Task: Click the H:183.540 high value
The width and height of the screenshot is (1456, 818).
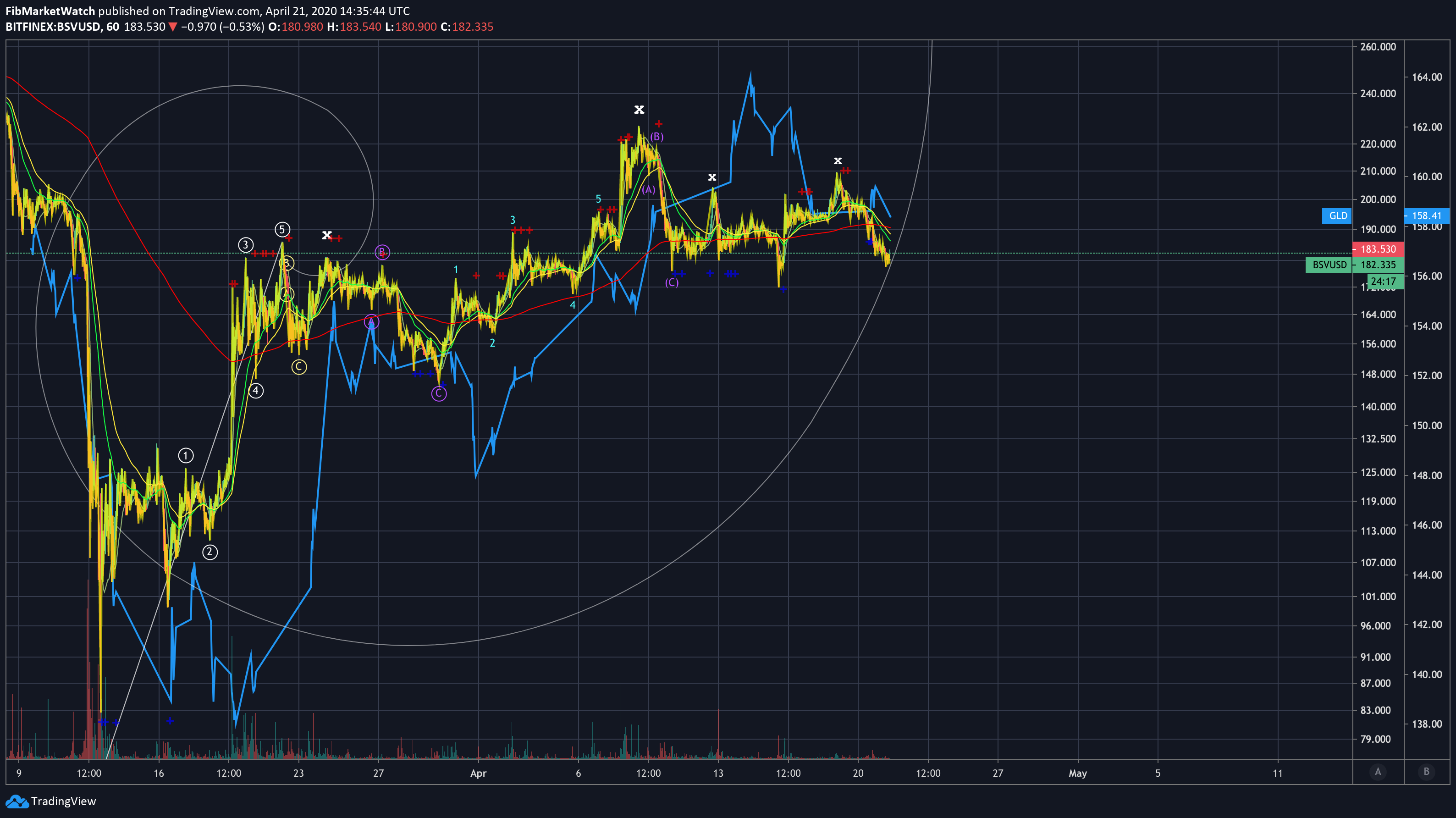Action: tap(354, 27)
